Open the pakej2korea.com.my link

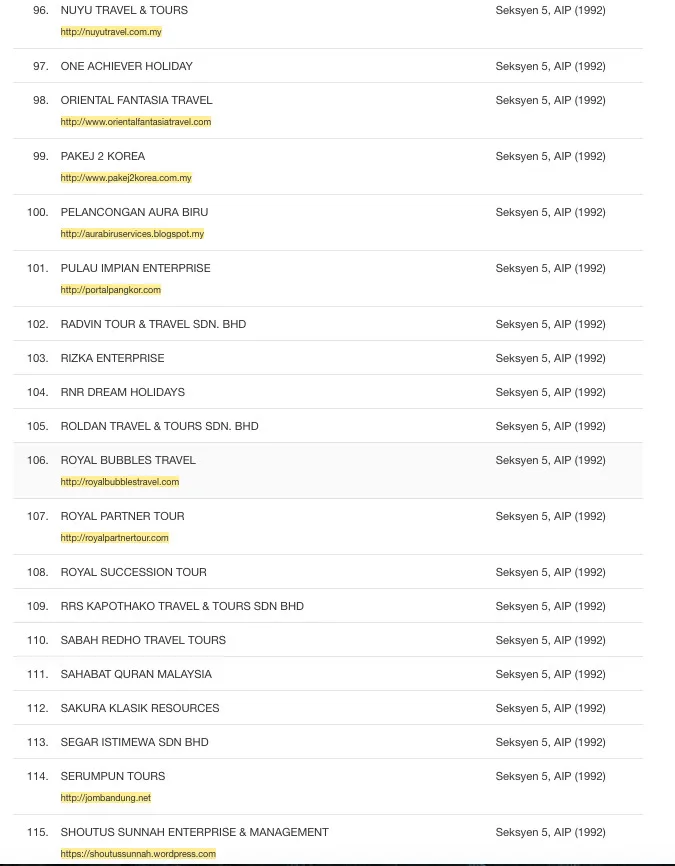(126, 178)
